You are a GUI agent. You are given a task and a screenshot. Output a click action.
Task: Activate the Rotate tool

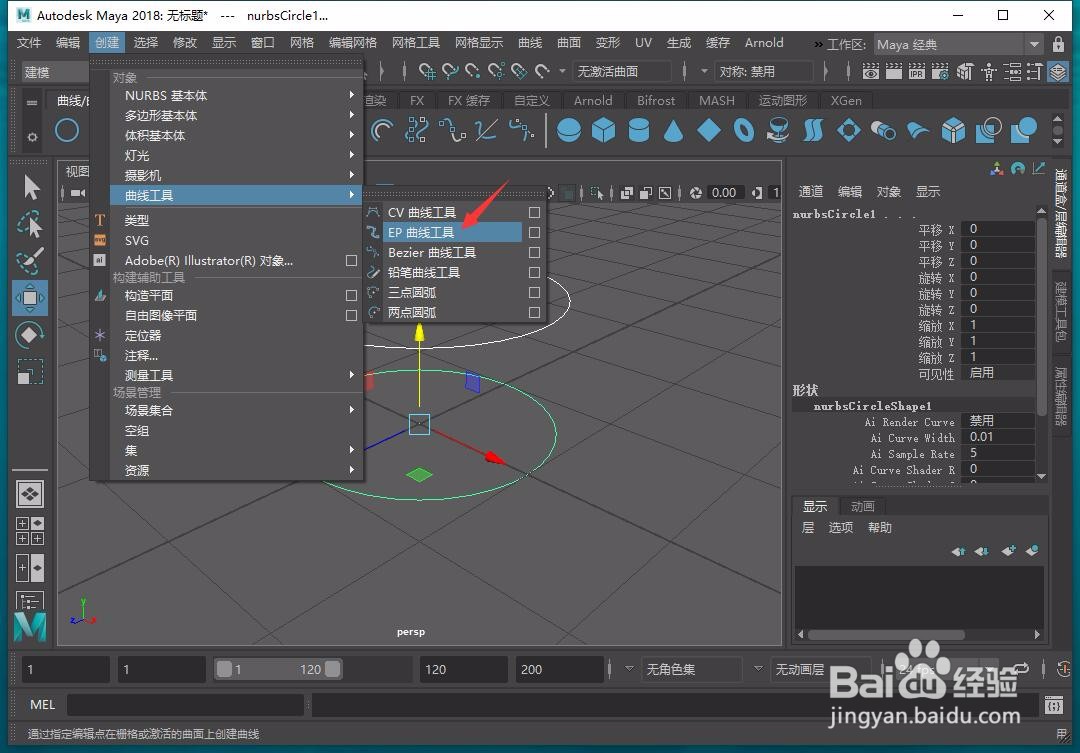[x=30, y=335]
